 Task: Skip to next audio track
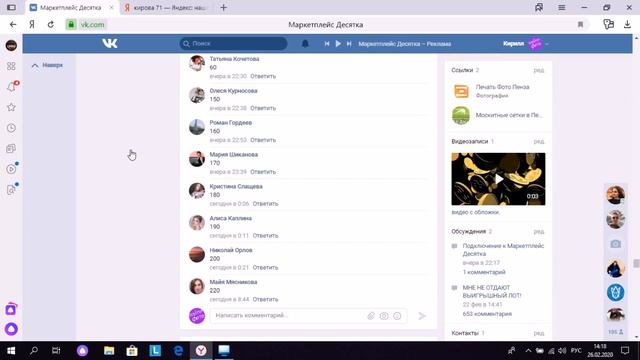[x=349, y=44]
